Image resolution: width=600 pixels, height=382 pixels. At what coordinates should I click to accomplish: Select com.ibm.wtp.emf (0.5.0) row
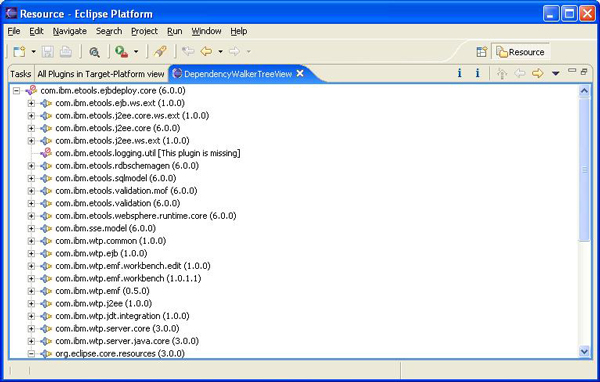[102, 291]
